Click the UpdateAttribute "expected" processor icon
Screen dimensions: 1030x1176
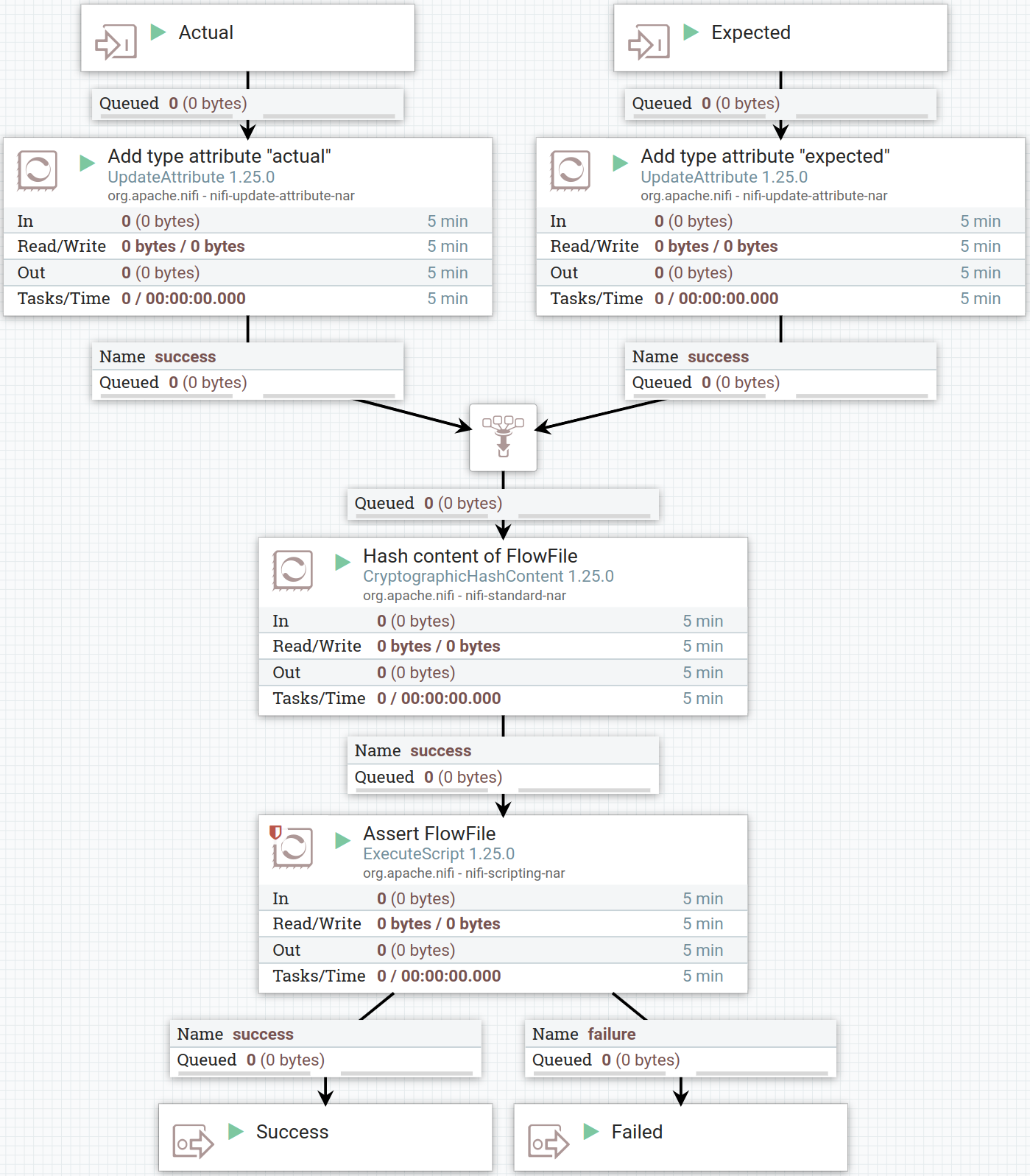tap(570, 171)
